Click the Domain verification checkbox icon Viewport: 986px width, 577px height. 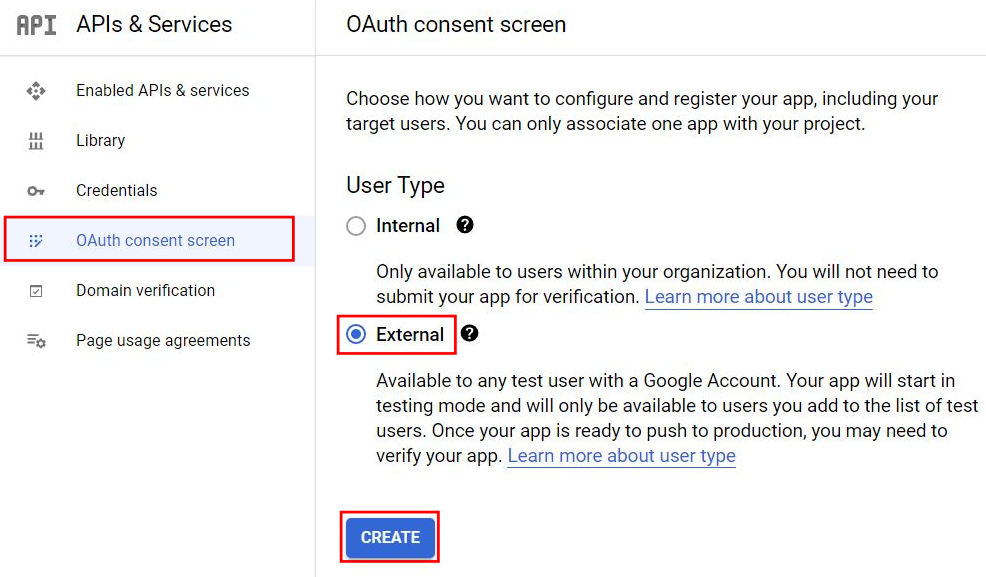36,291
